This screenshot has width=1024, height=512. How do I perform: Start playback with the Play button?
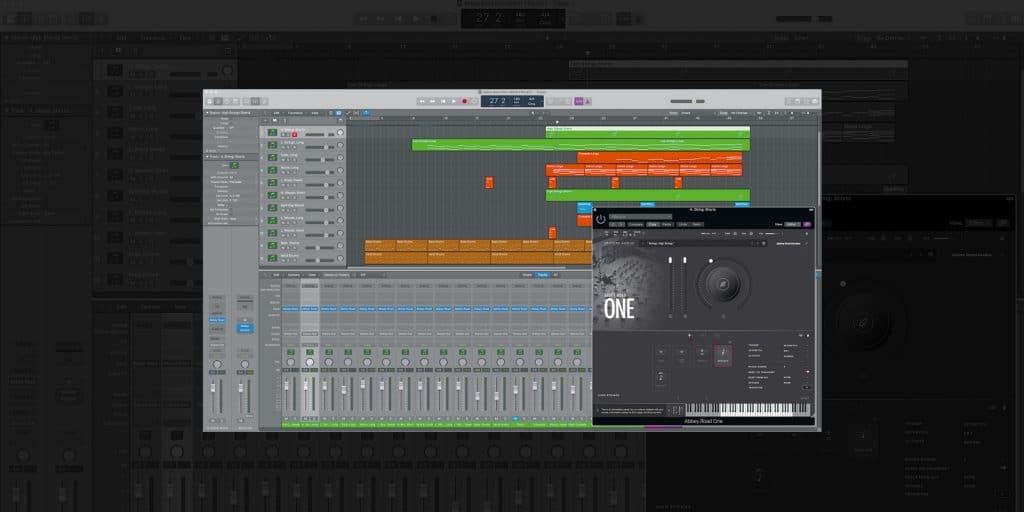pos(454,101)
